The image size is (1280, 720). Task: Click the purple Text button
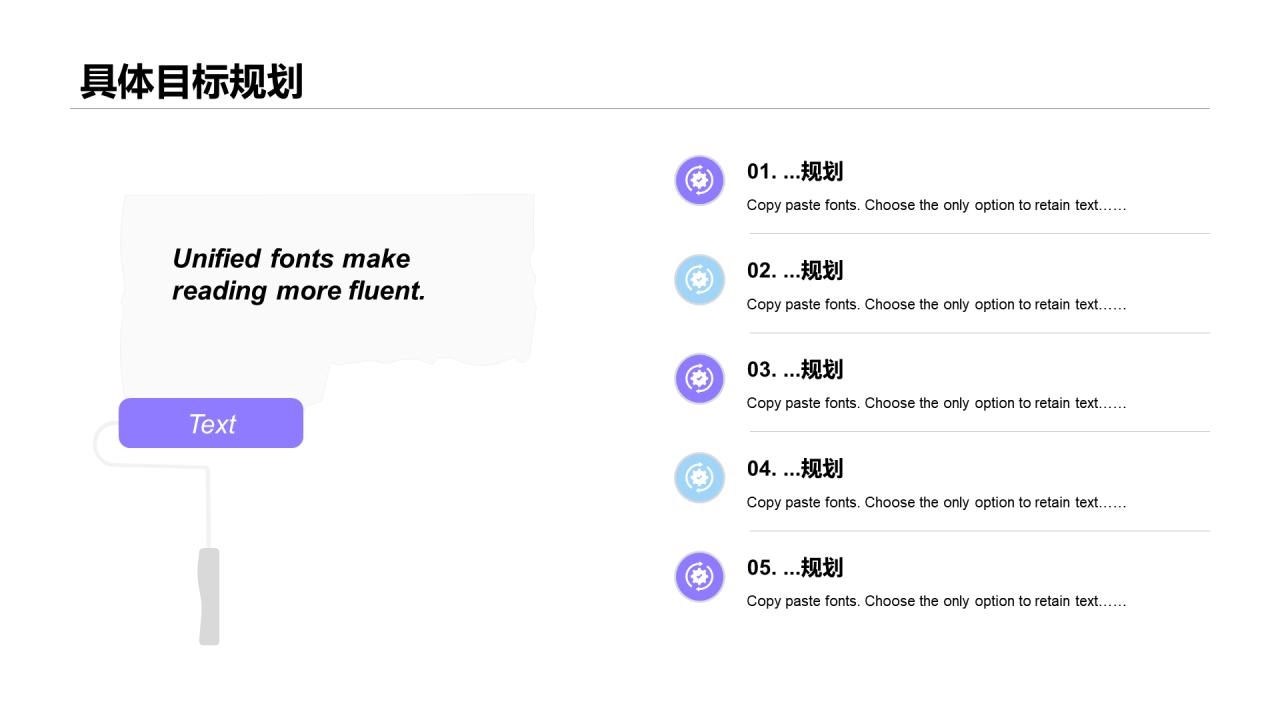(211, 423)
